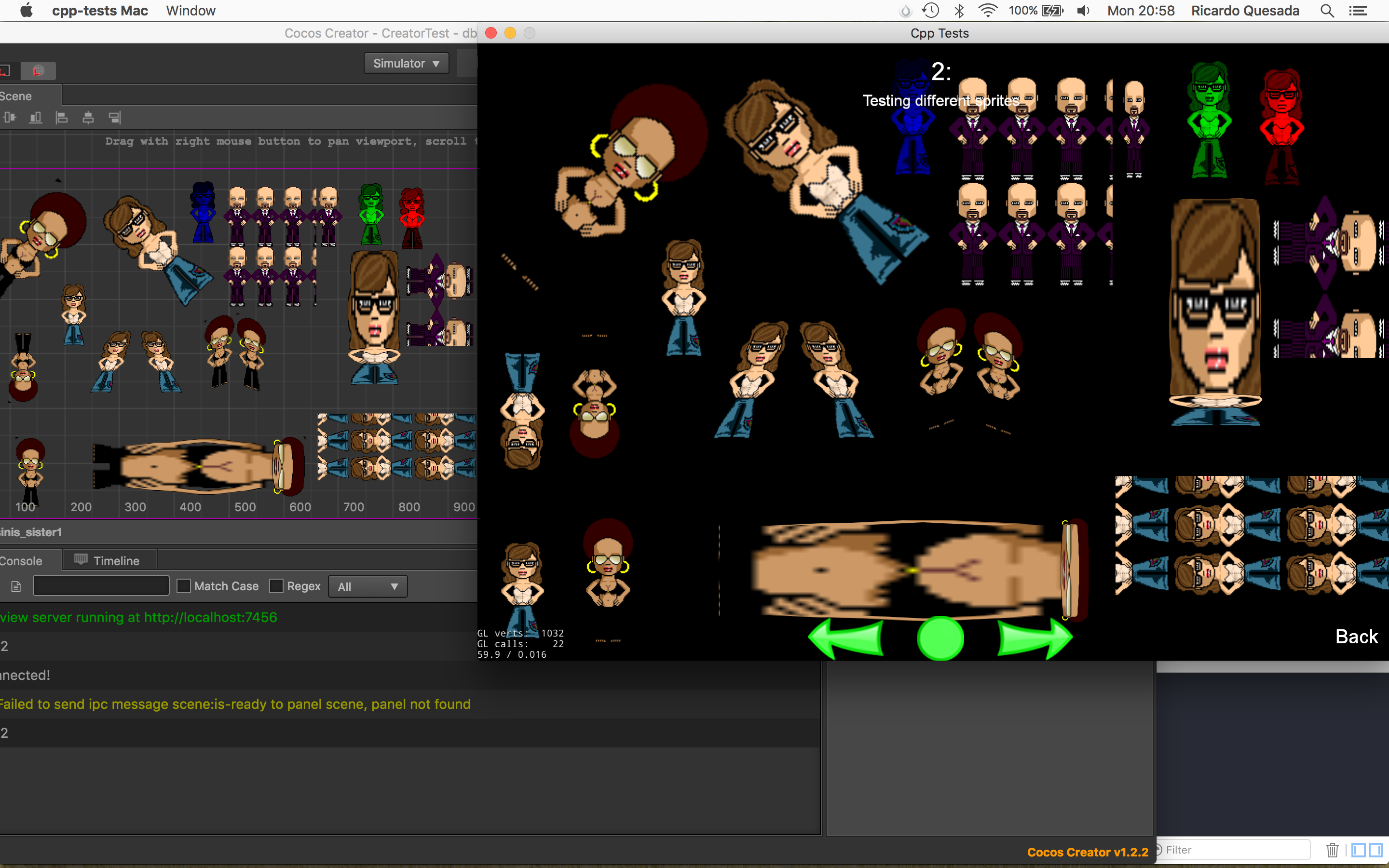Click the align left edges icon

tap(61, 118)
